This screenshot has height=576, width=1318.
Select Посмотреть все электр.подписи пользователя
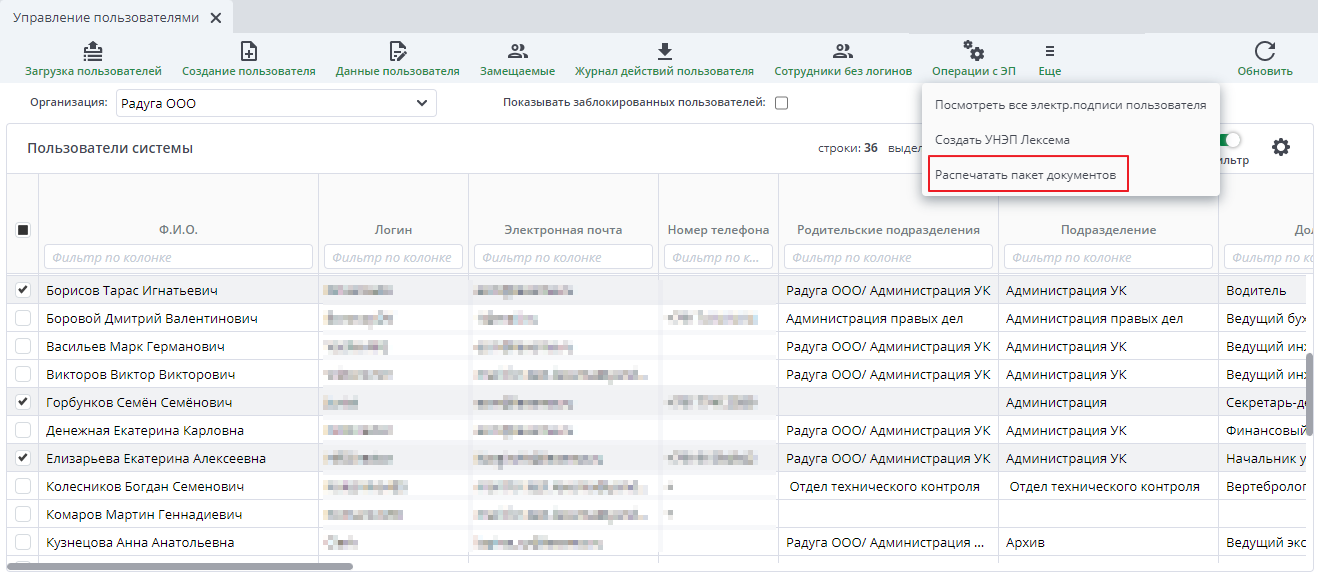click(x=1070, y=104)
